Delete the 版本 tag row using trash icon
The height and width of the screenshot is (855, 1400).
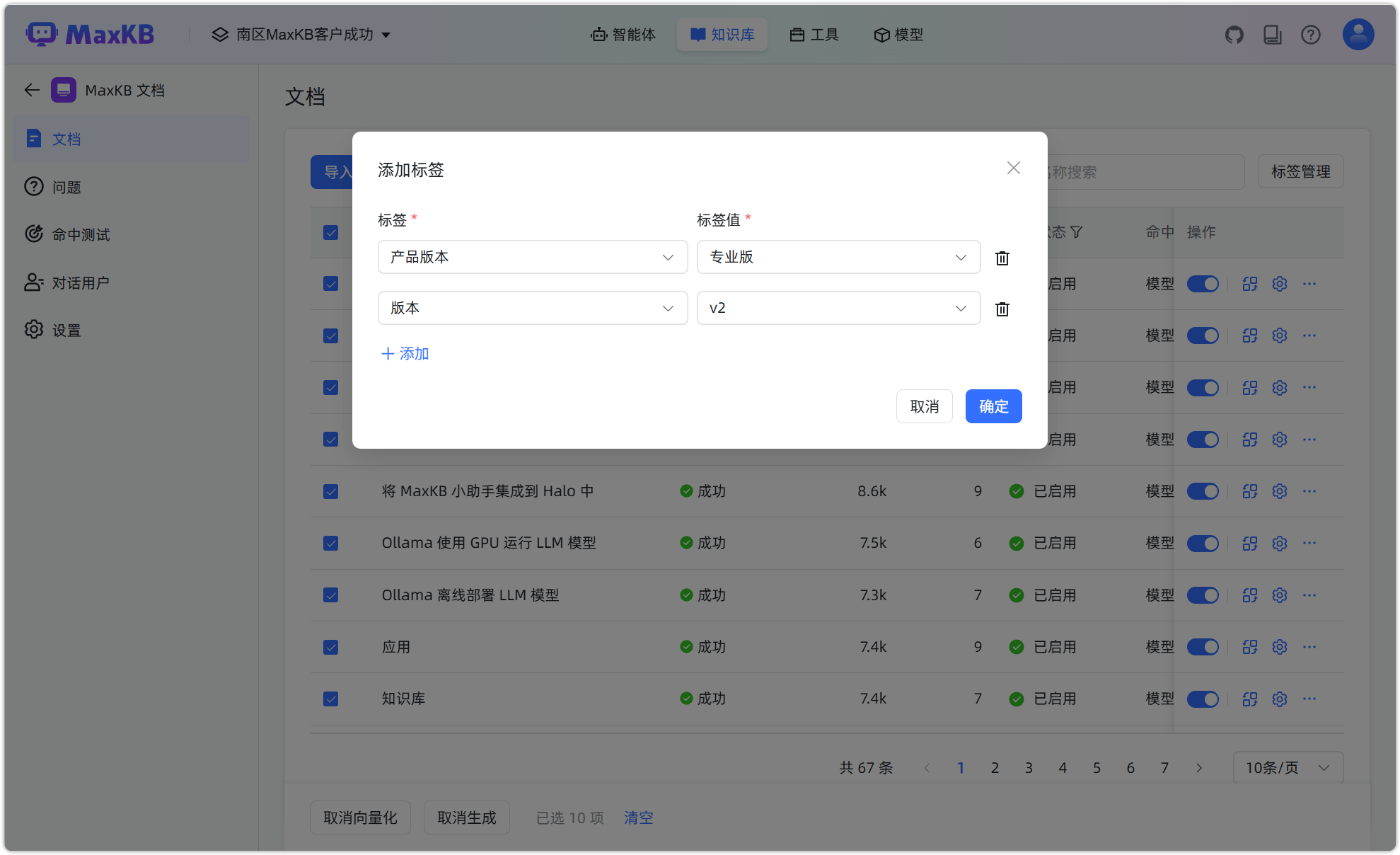click(1002, 309)
